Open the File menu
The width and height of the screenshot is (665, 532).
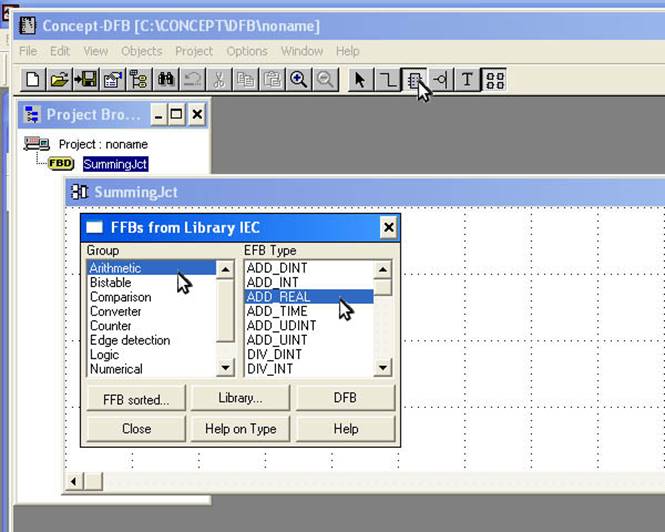pyautogui.click(x=28, y=51)
